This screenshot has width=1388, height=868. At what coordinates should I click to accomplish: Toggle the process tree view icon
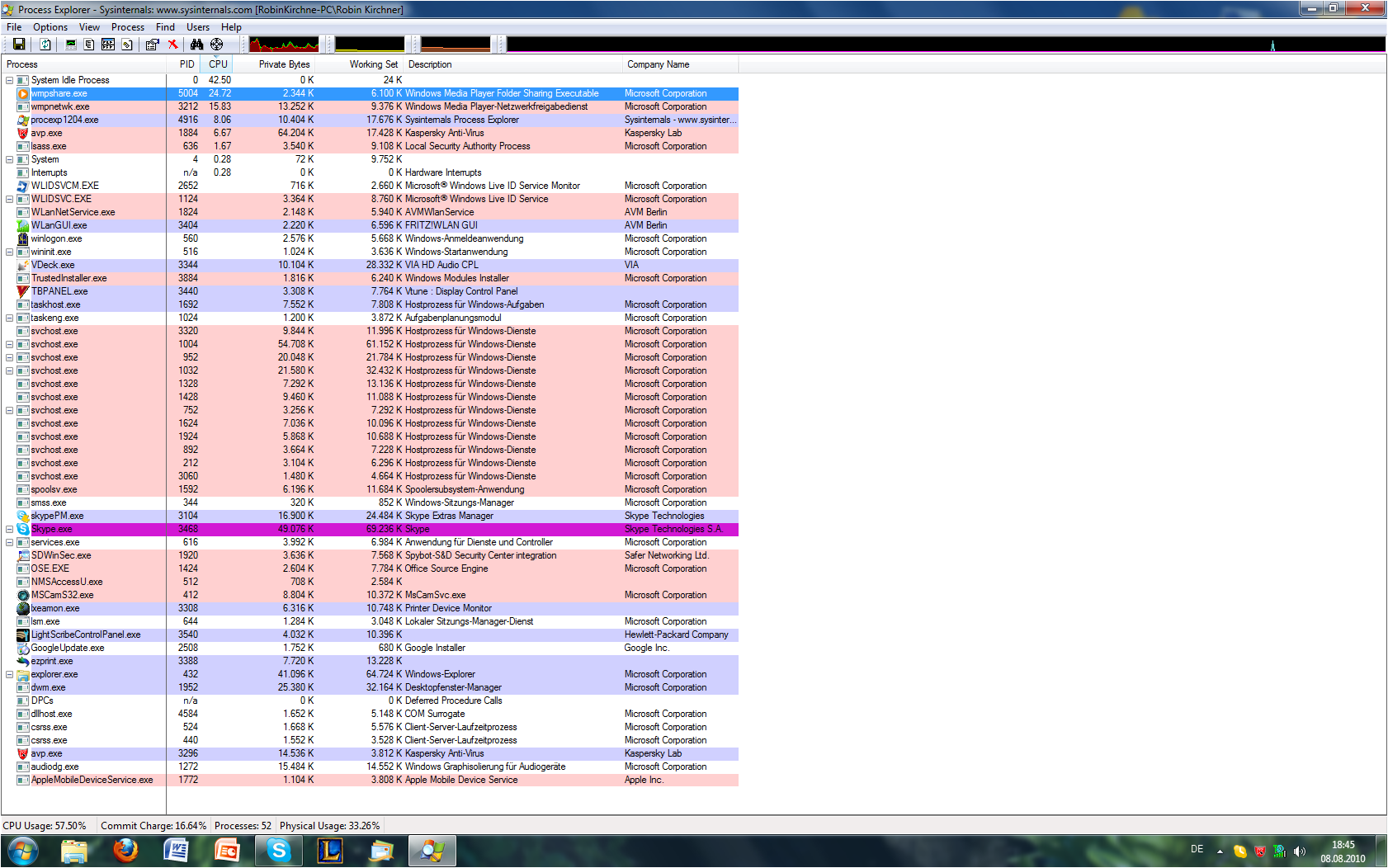coord(89,45)
